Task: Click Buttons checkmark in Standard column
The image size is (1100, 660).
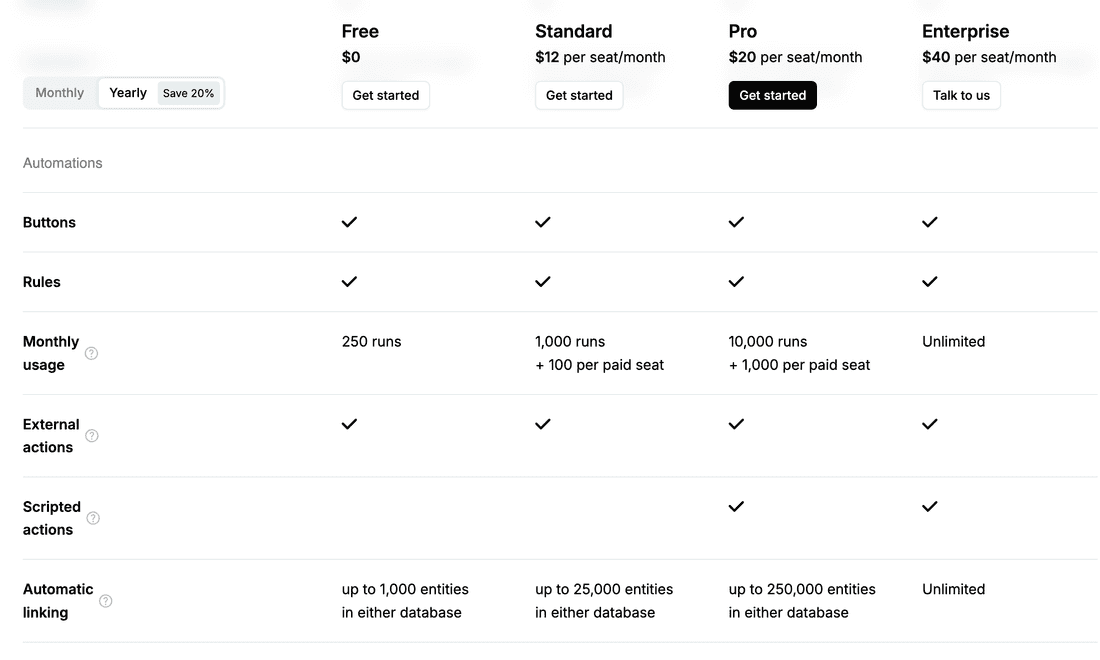Action: [543, 222]
